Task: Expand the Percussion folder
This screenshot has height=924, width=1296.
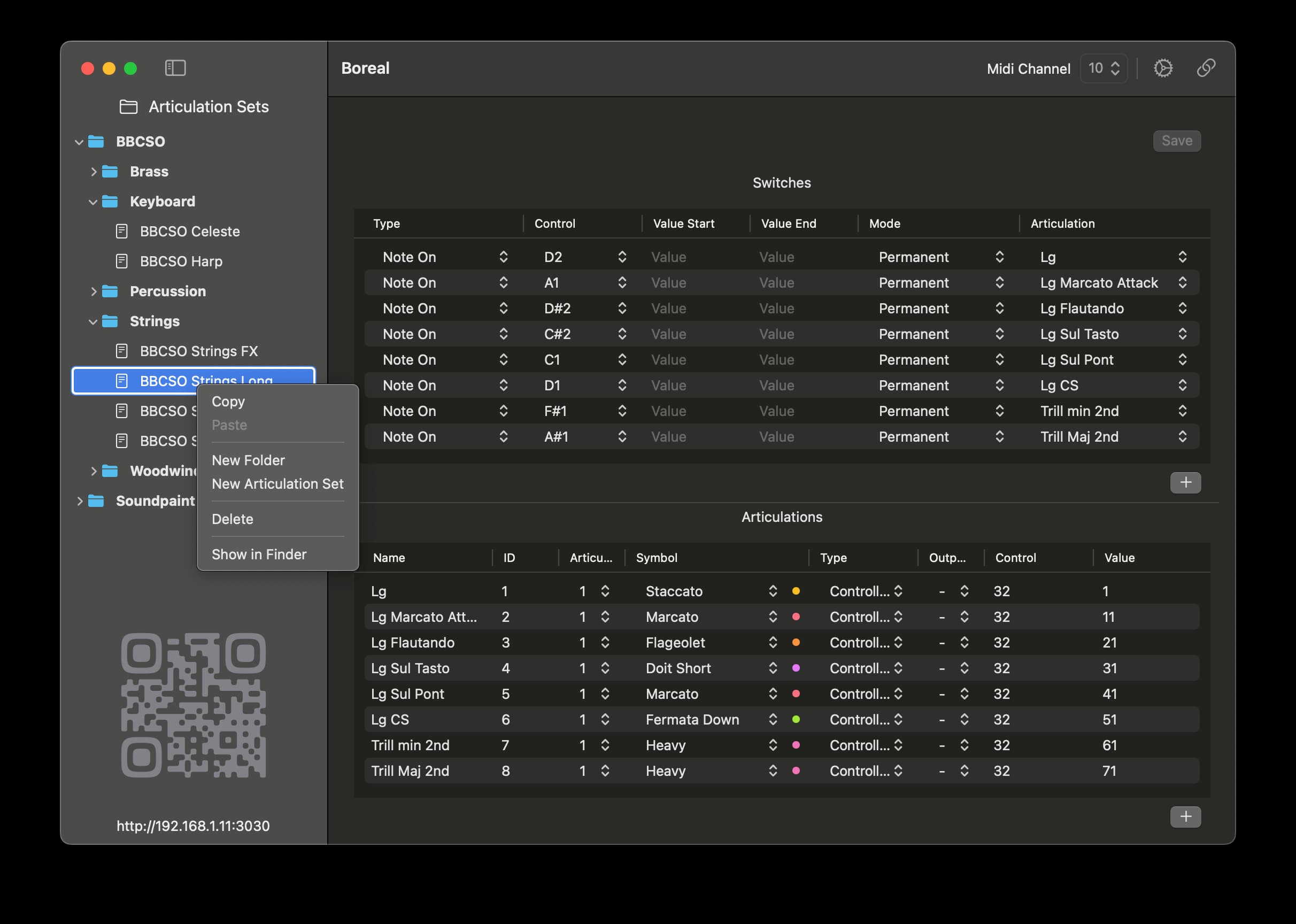Action: [94, 291]
